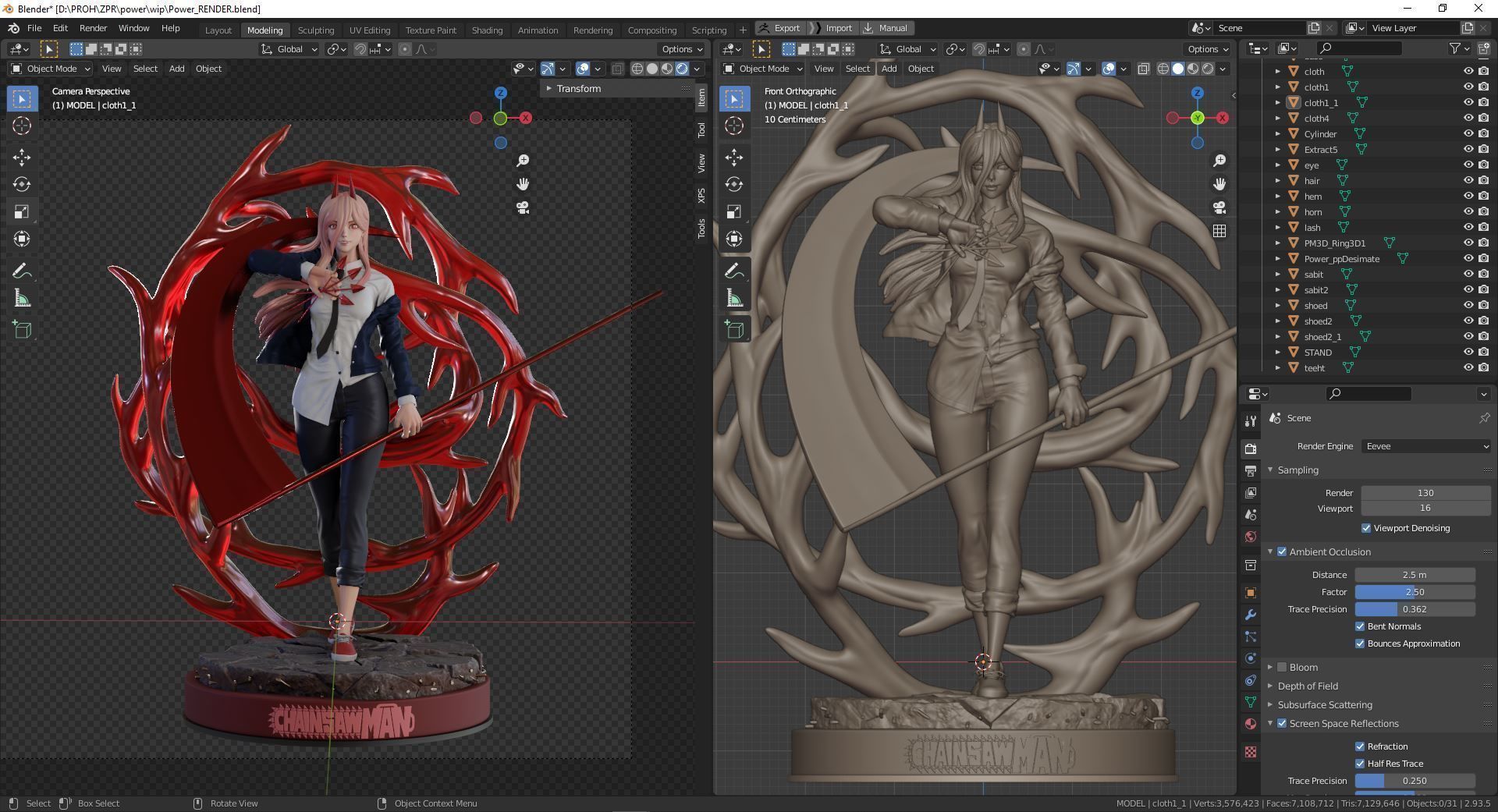Select the Move tool in left viewport
Viewport: 1498px width, 812px height.
[x=22, y=158]
